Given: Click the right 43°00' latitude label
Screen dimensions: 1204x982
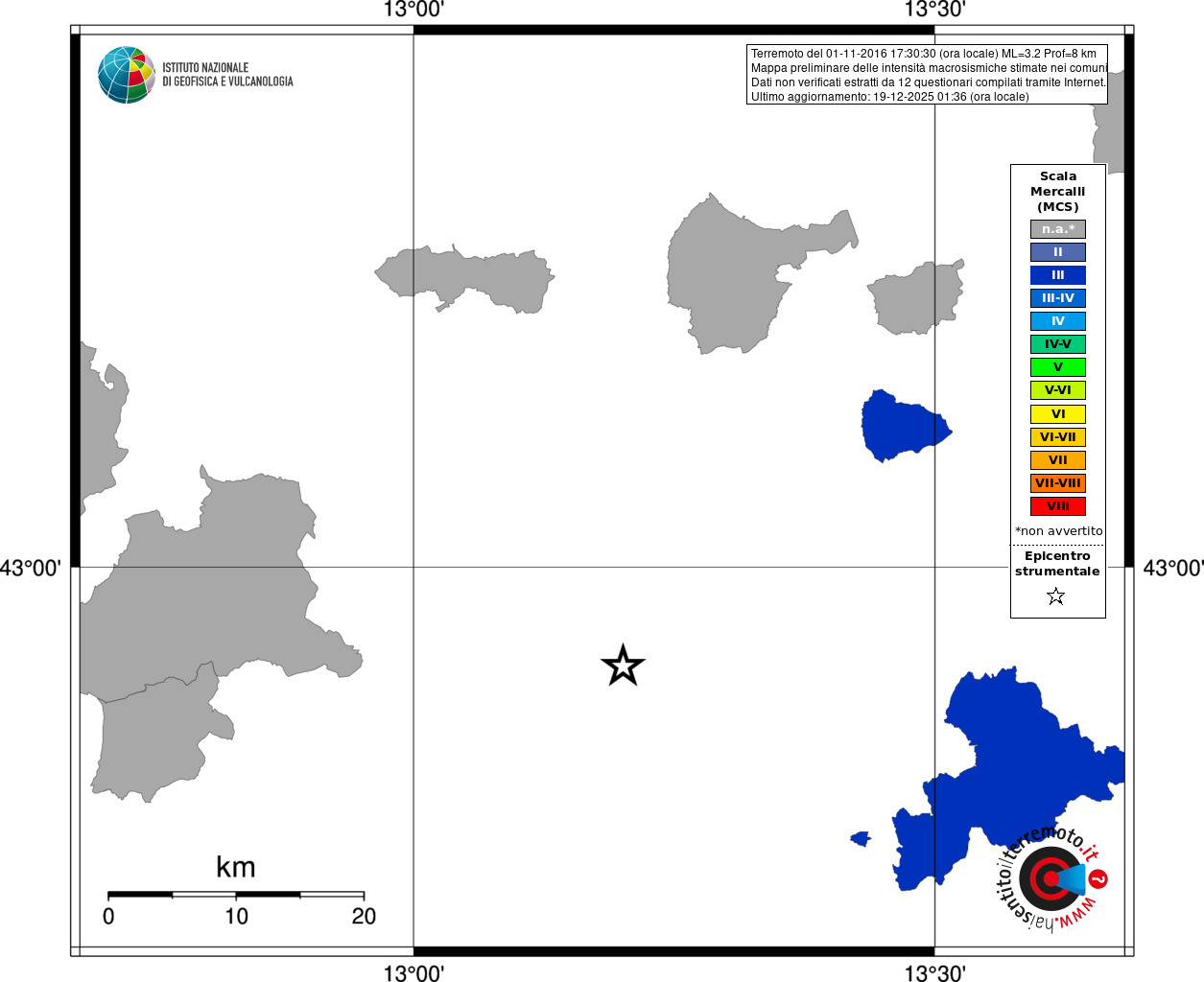Looking at the screenshot, I should coord(1173,568).
